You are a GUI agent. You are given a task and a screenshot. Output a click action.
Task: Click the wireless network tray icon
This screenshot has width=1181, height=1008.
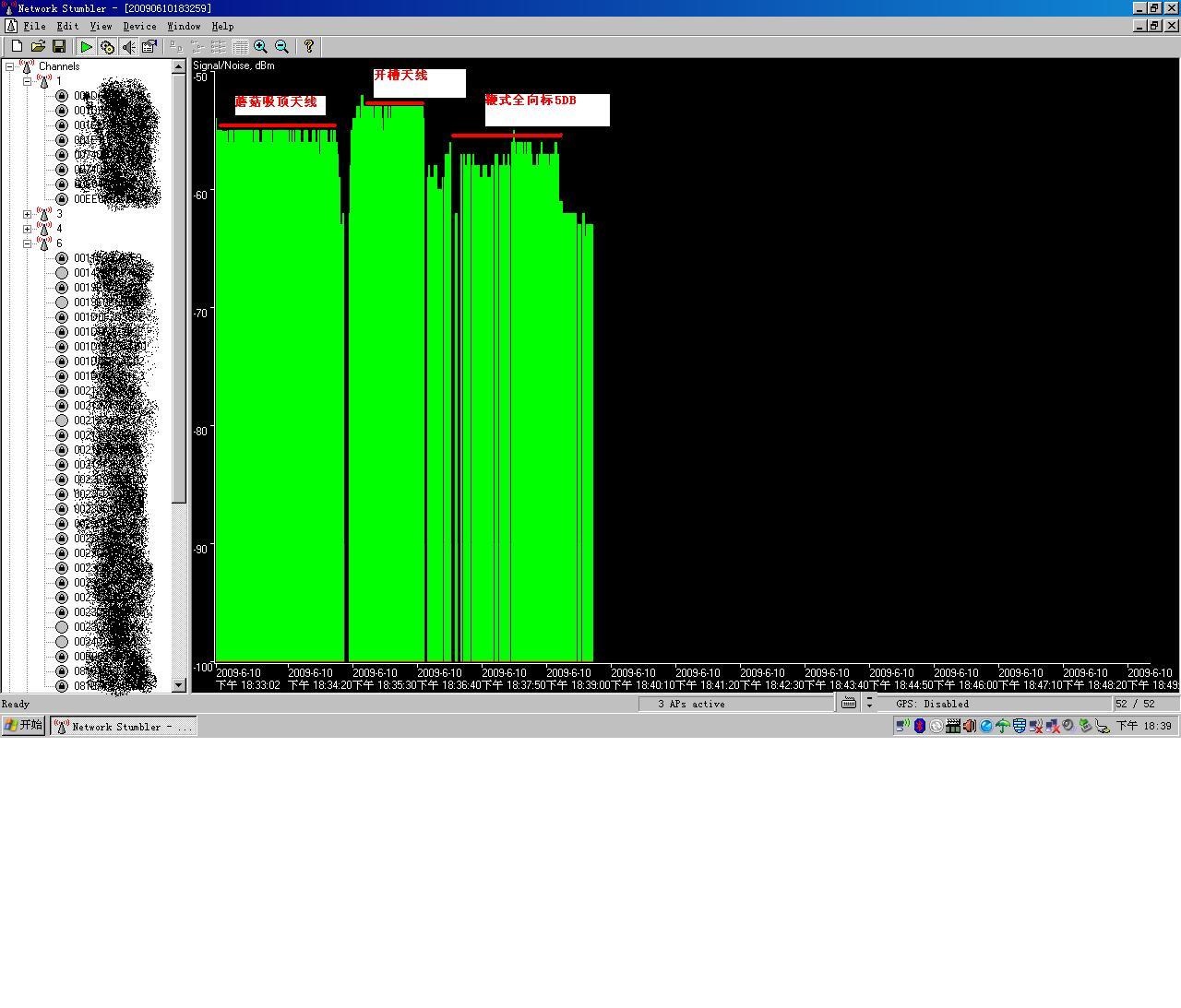coord(902,726)
